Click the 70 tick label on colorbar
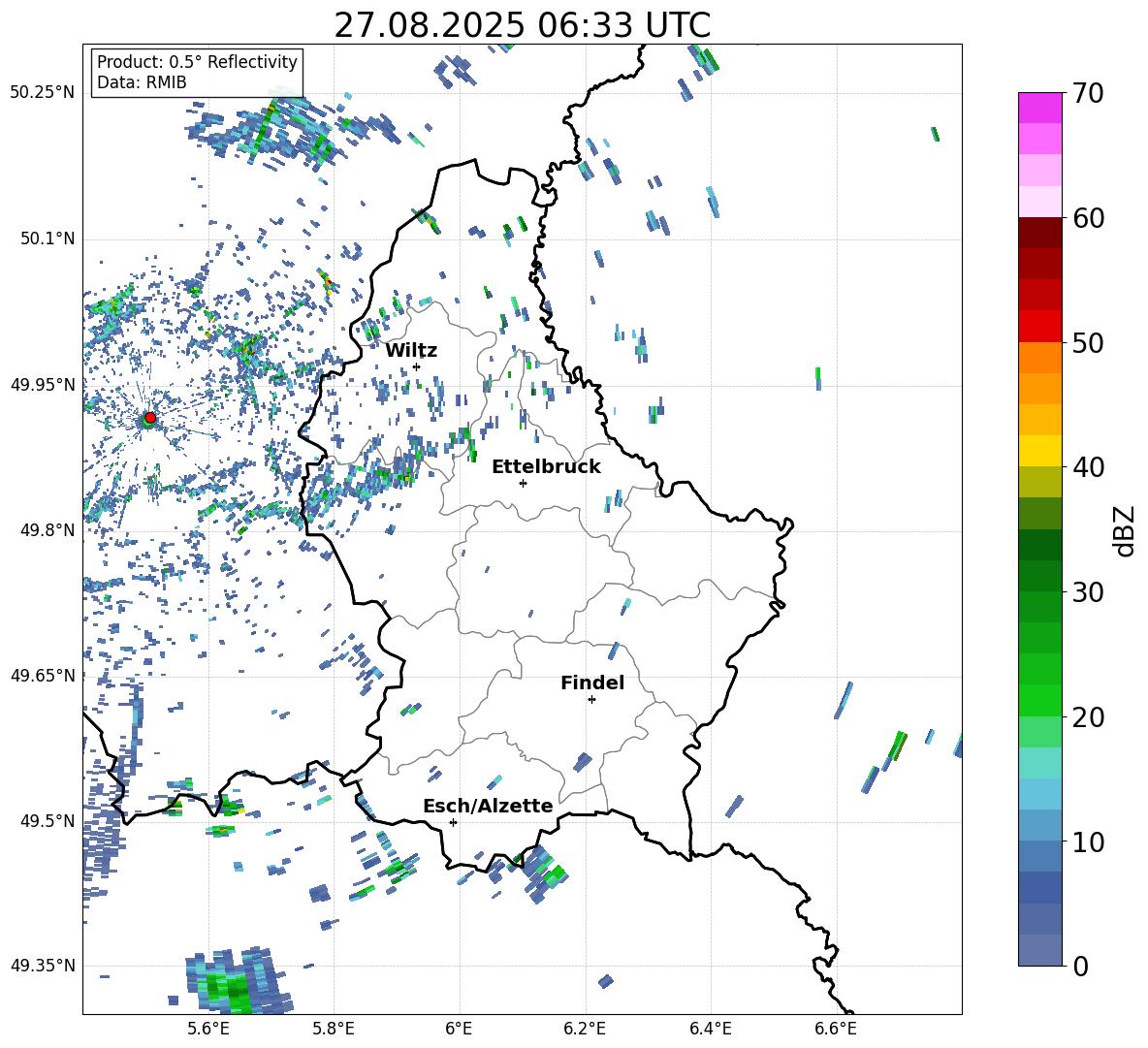This screenshot has height=1048, width=1148. pos(1088,94)
